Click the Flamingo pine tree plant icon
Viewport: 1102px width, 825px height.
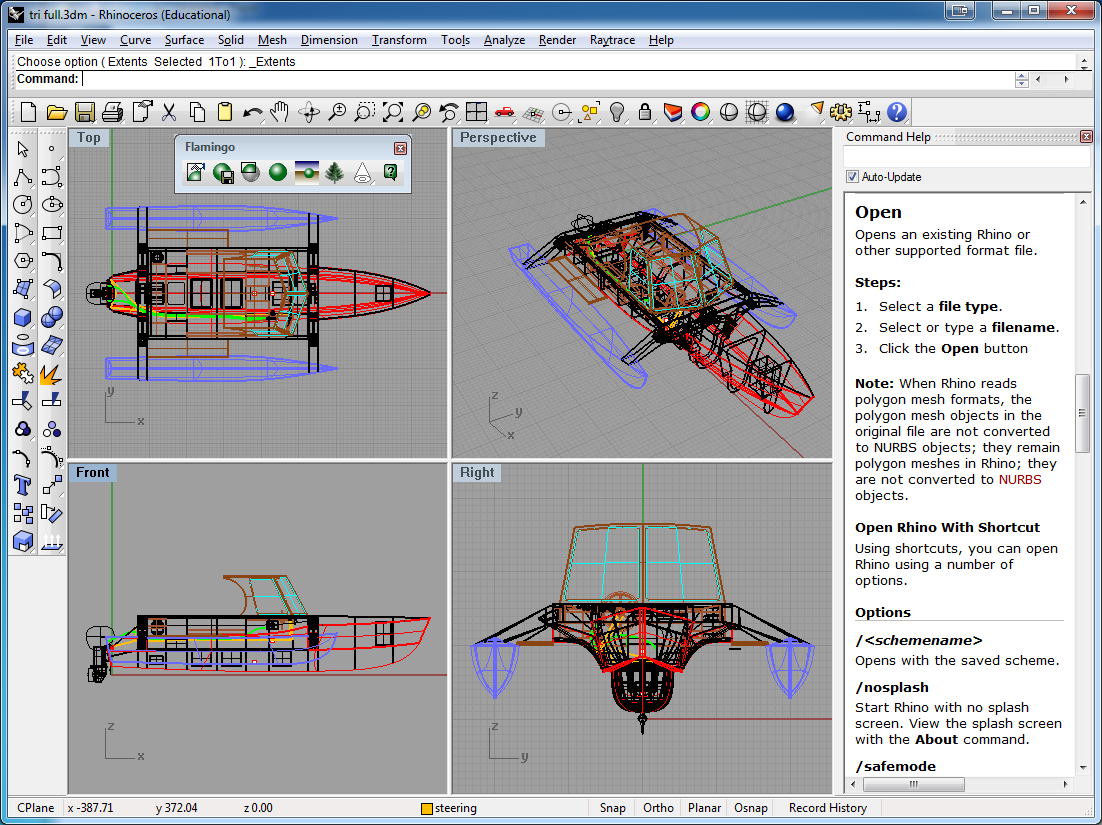(x=335, y=173)
